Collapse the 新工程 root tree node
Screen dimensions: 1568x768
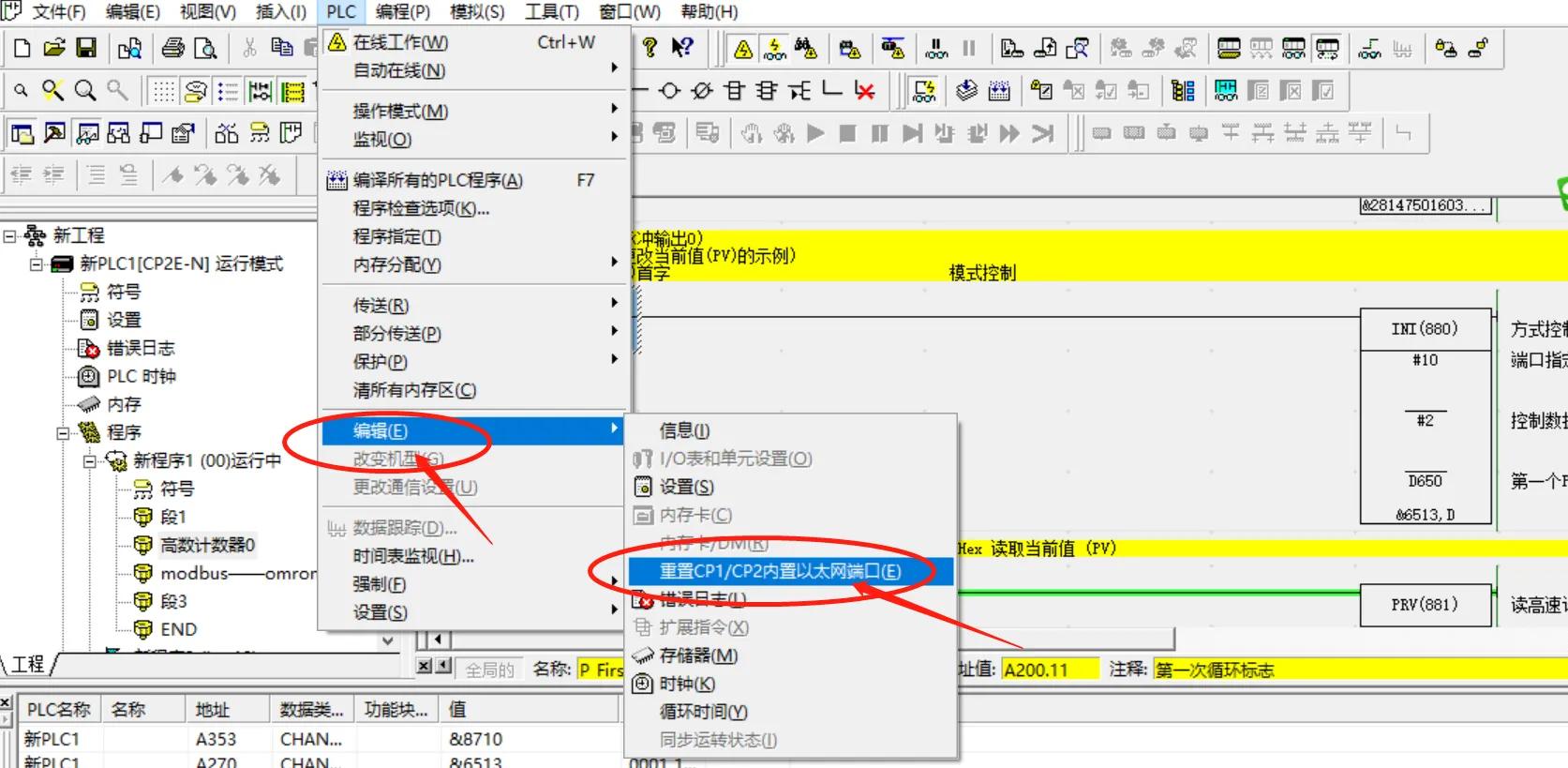coord(10,236)
